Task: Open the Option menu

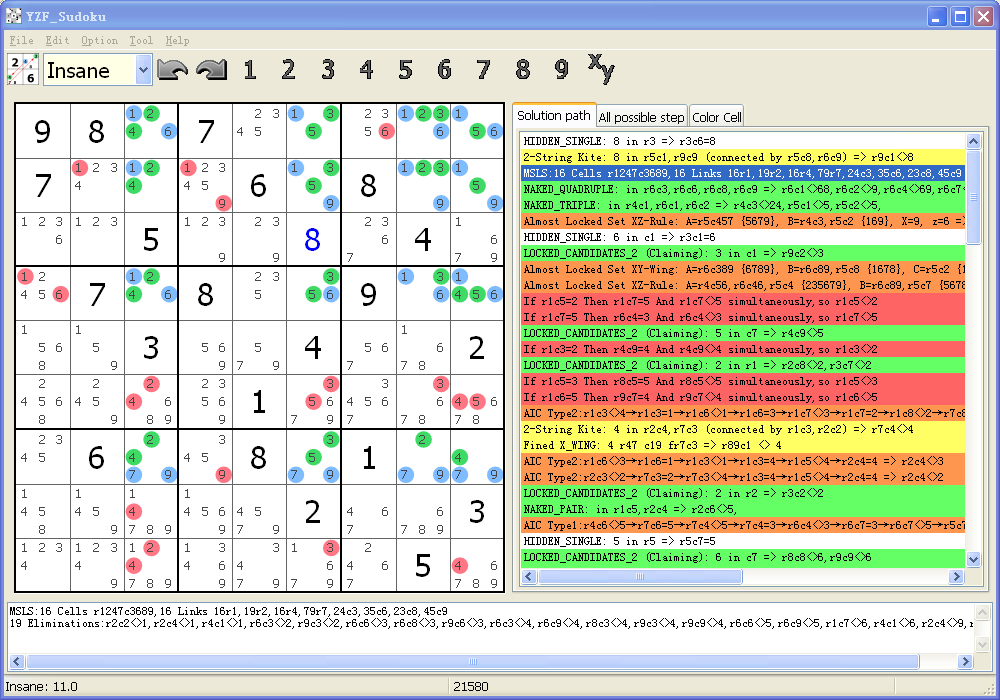Action: point(99,40)
